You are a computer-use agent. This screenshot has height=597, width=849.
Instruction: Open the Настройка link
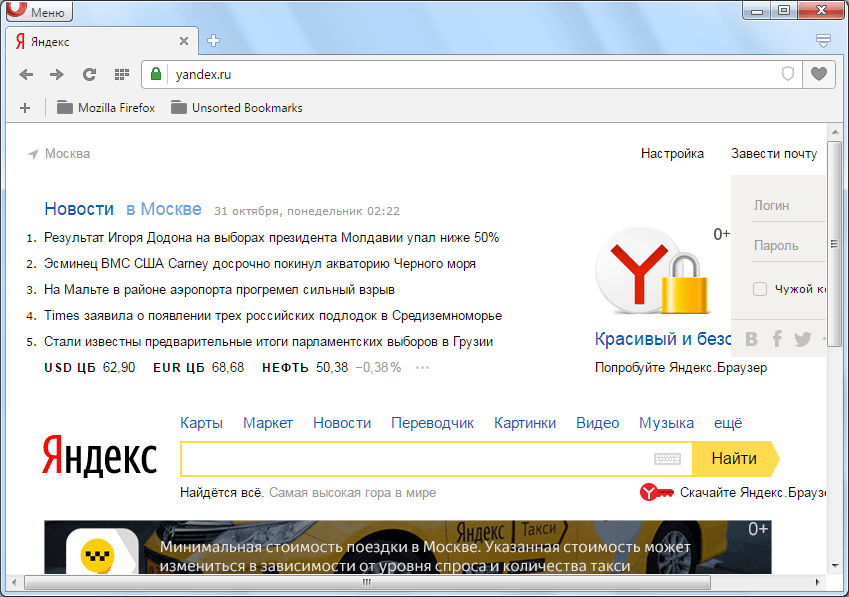(672, 154)
